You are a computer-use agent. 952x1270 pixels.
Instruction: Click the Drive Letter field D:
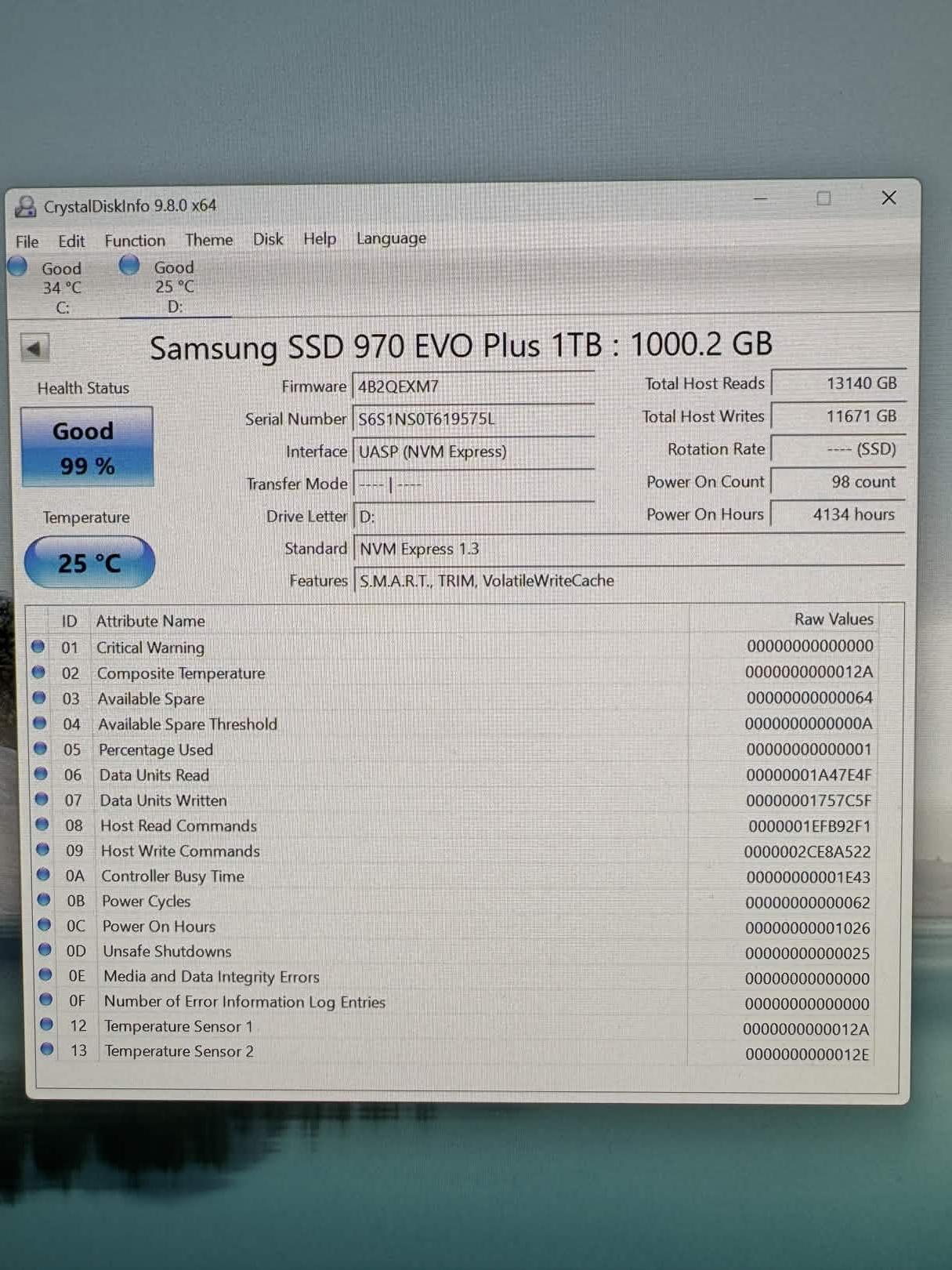[x=473, y=517]
